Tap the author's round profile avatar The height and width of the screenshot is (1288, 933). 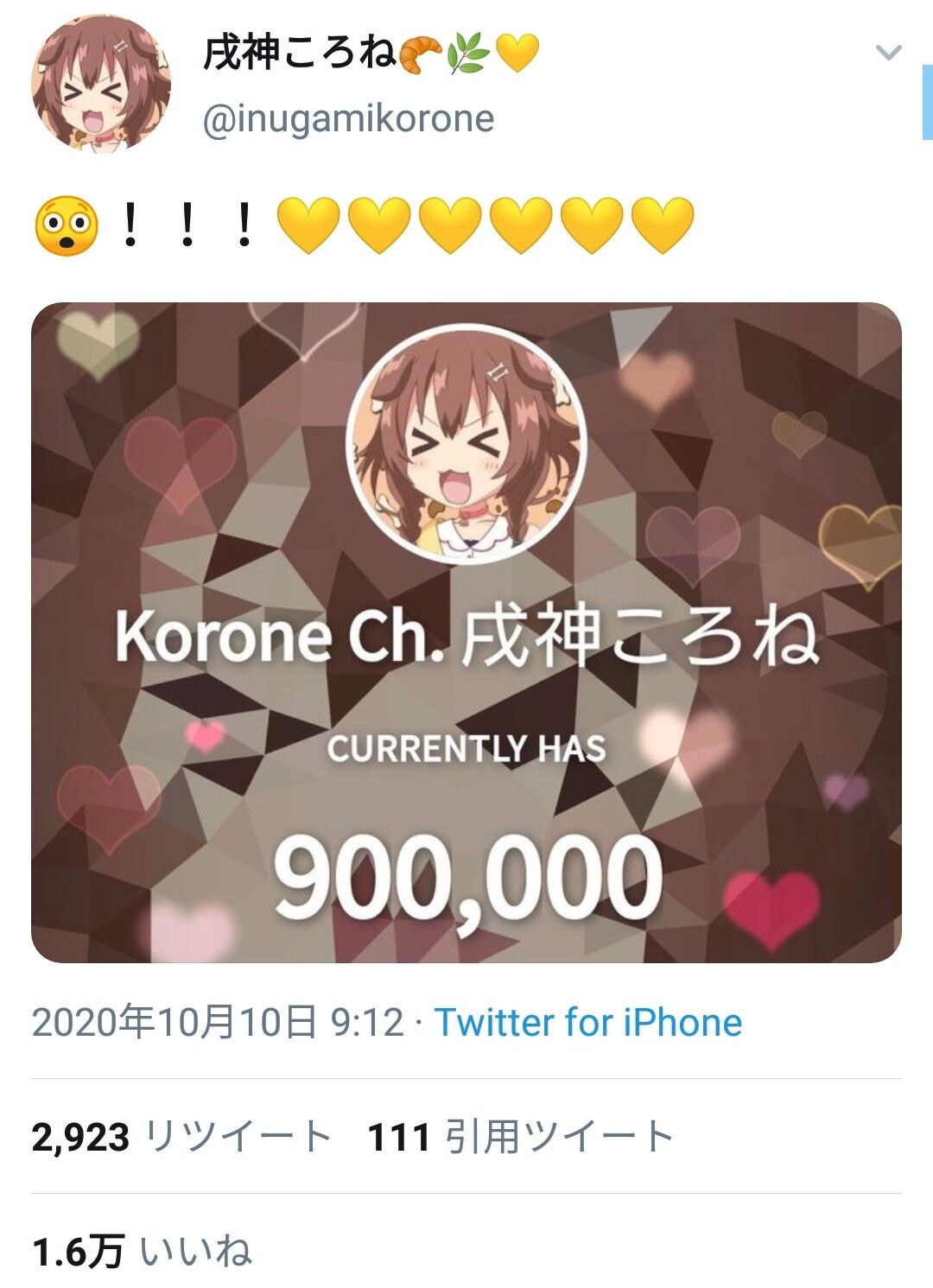(101, 83)
